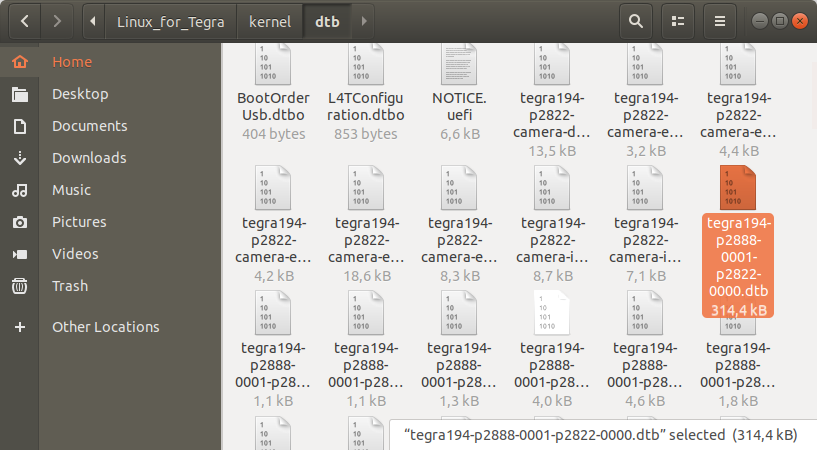
Task: Toggle list view mode
Action: 678,21
